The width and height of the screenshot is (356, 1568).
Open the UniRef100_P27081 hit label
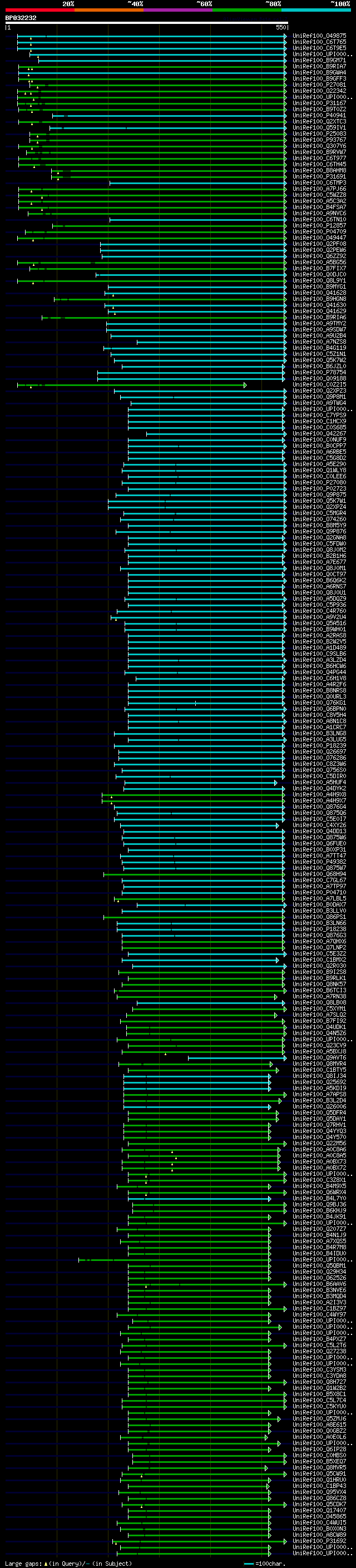[319, 85]
